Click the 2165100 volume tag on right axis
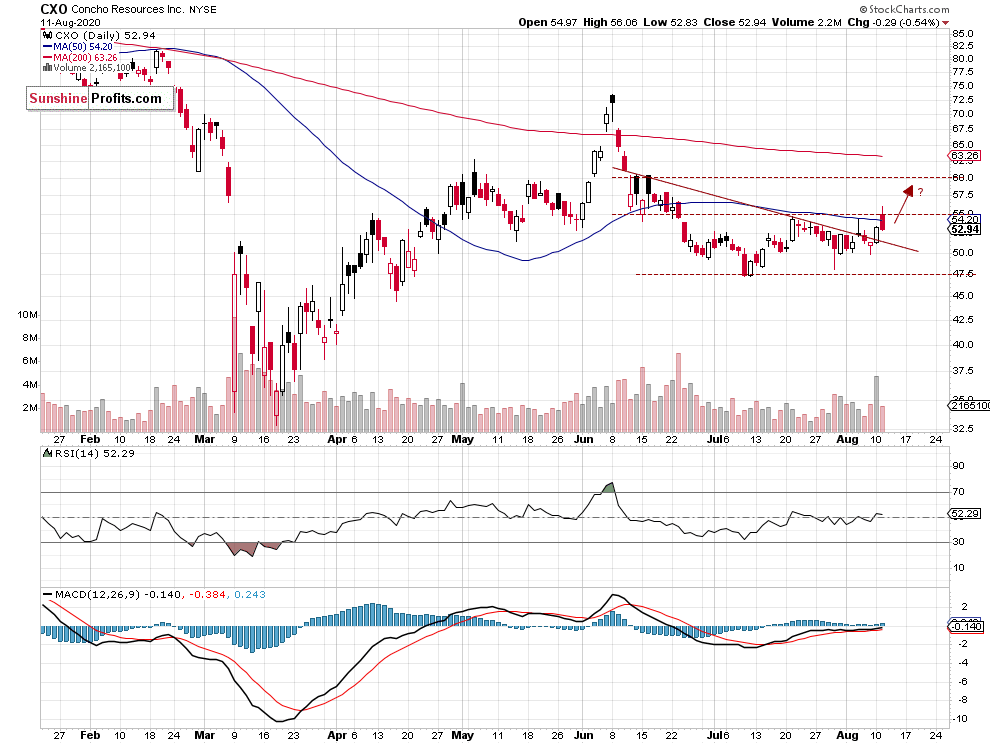990x744 pixels. tap(969, 405)
